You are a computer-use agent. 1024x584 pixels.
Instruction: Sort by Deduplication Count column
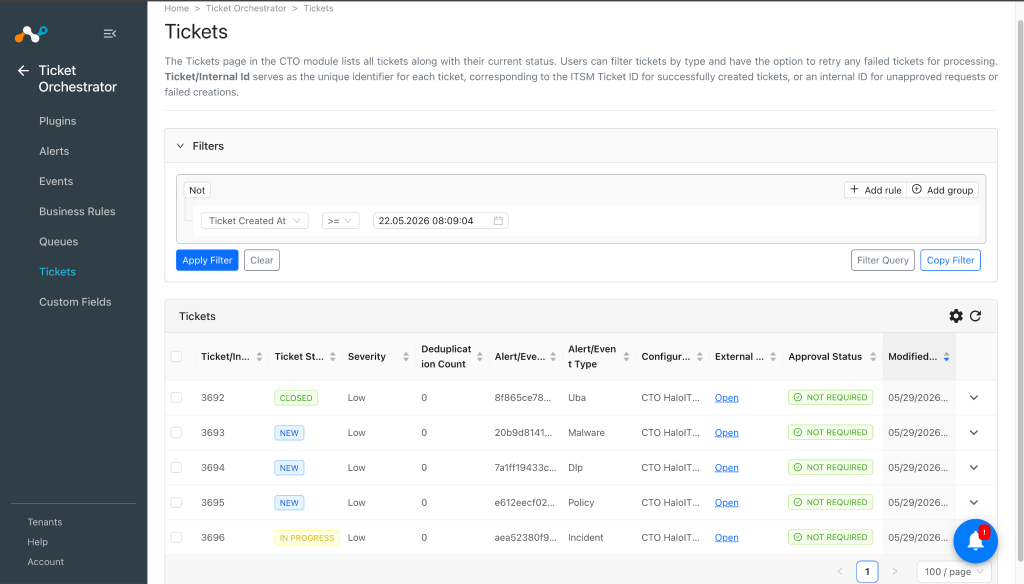pyautogui.click(x=479, y=357)
